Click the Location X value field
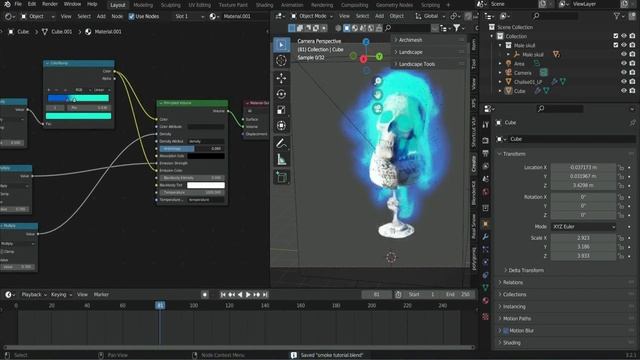The width and height of the screenshot is (640, 360). [583, 167]
